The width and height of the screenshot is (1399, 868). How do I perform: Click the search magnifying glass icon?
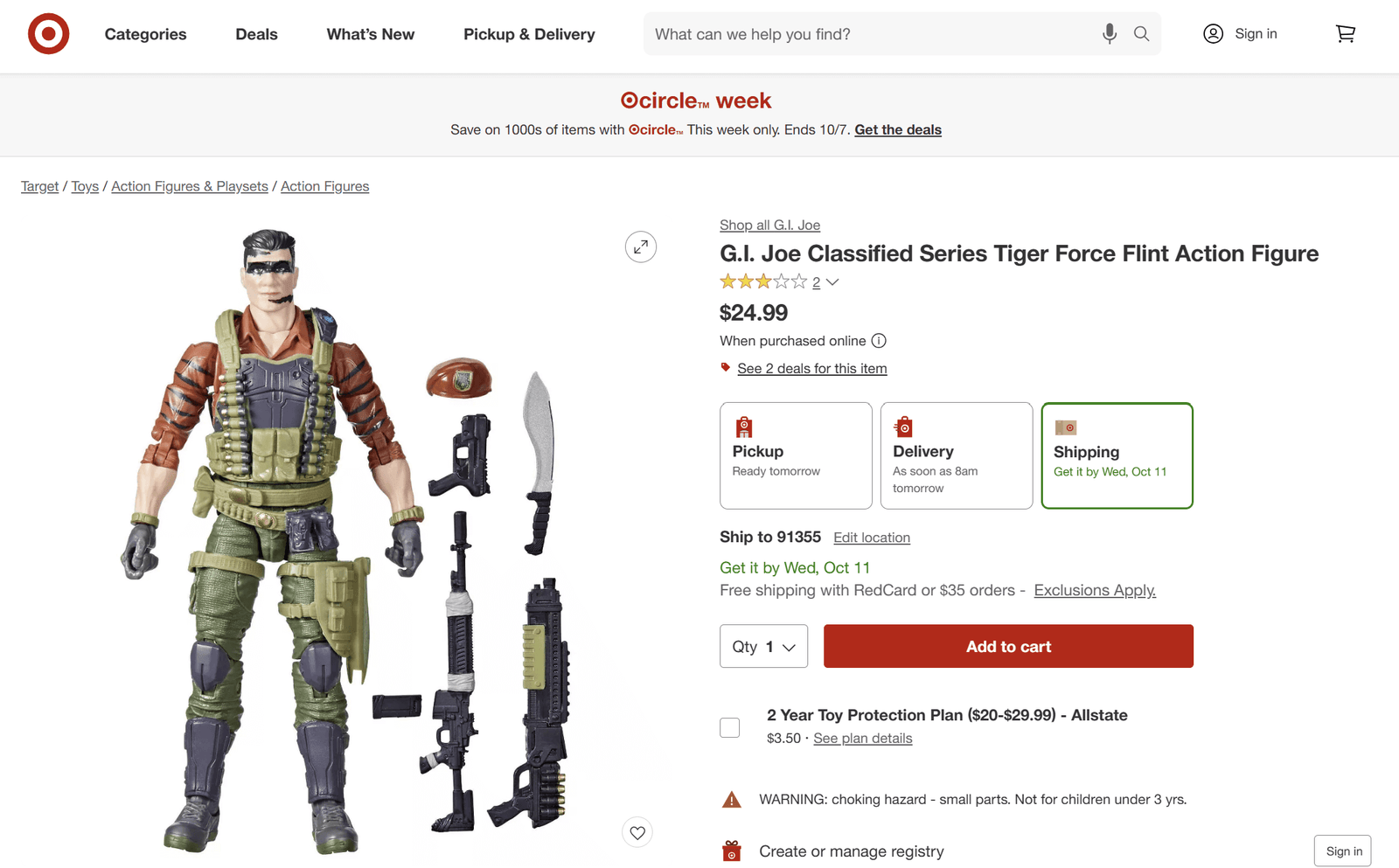[1141, 33]
